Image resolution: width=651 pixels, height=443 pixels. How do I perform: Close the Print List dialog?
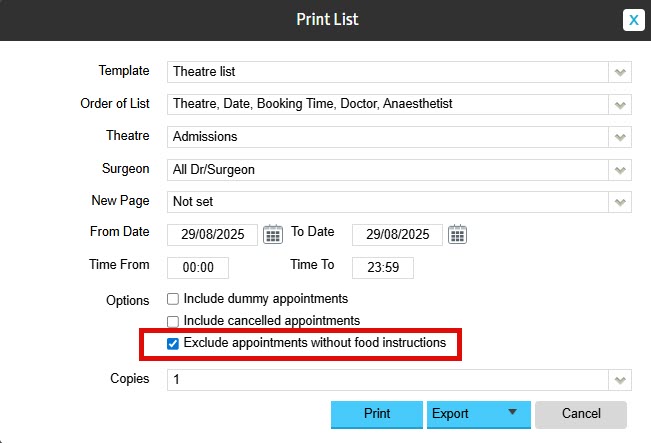[634, 20]
